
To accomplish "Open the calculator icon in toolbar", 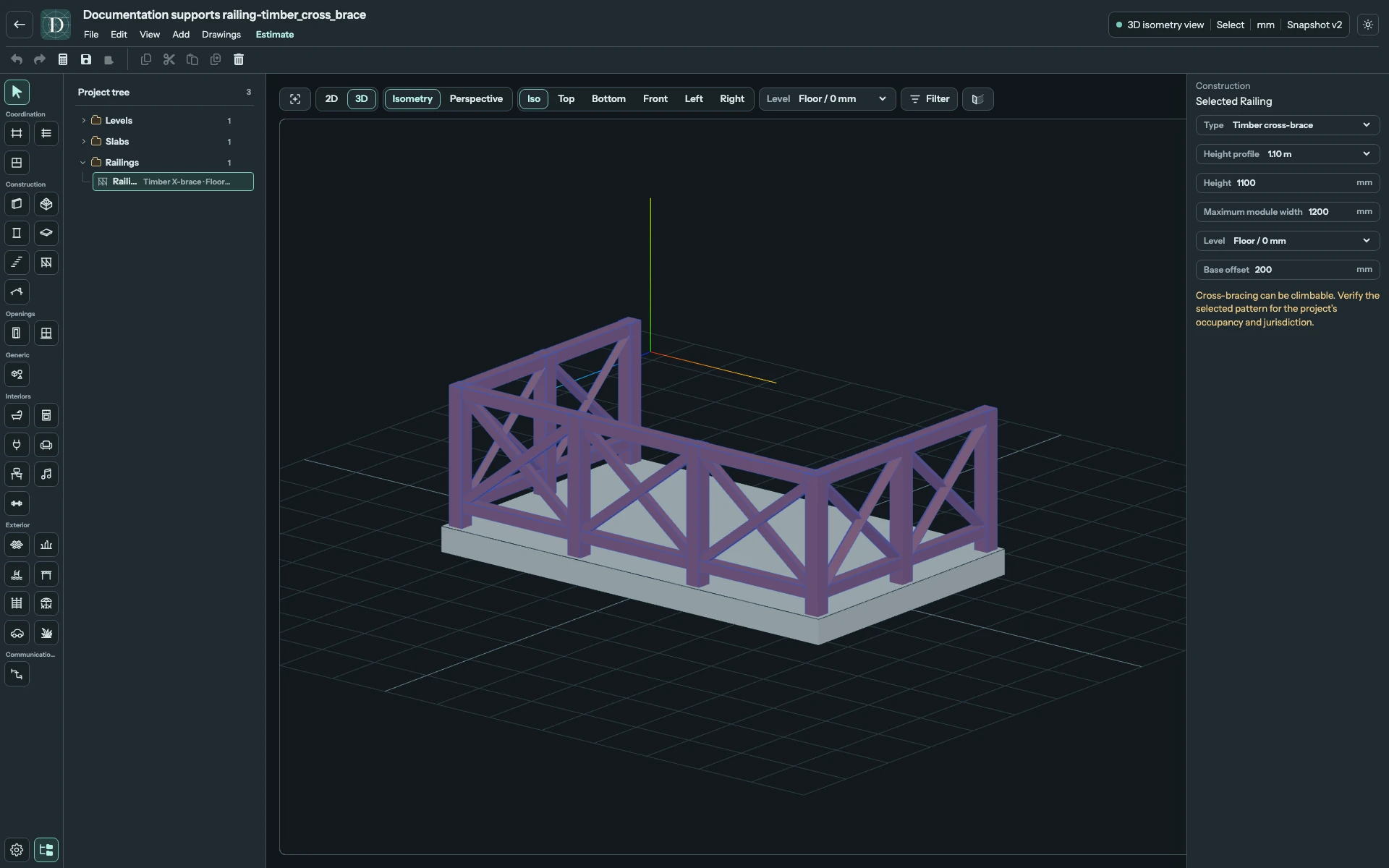I will [63, 59].
